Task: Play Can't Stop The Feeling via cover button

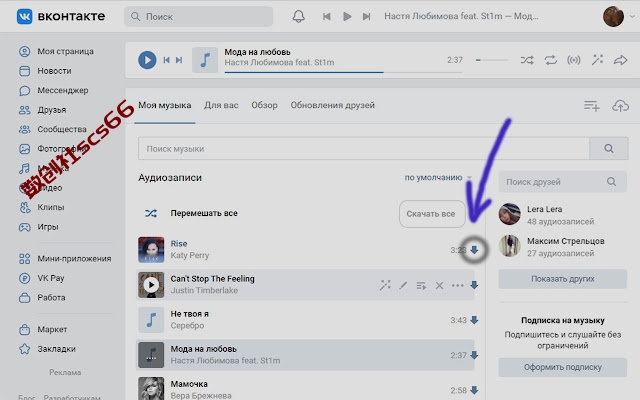Action: click(151, 285)
